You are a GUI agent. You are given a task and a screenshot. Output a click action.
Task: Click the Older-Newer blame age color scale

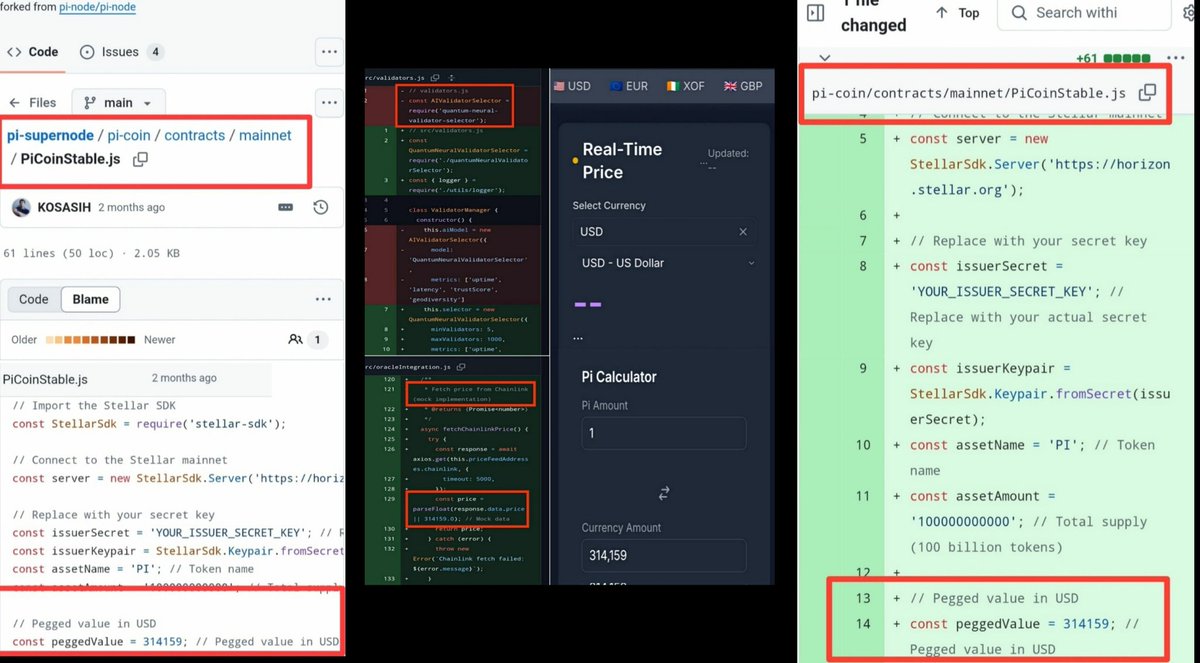pyautogui.click(x=92, y=340)
